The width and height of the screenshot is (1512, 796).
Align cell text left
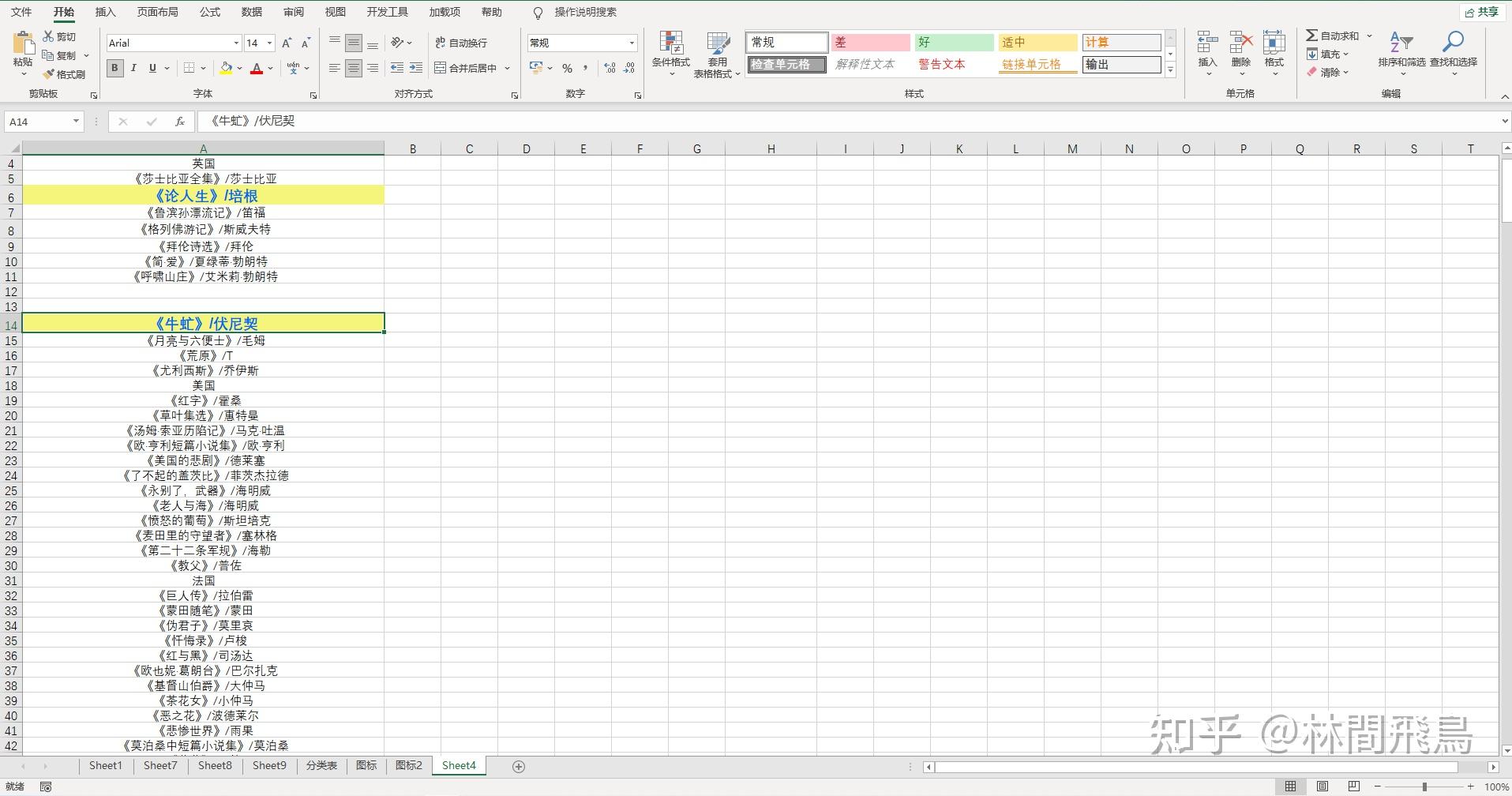point(335,68)
